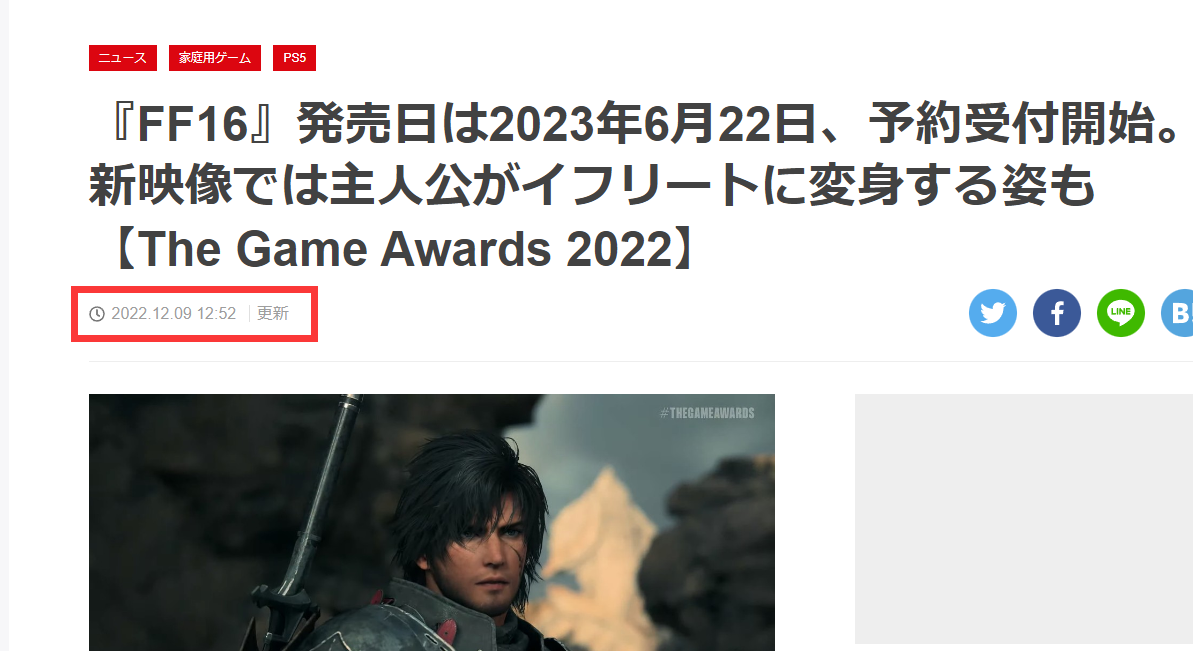Select the red PS5 tag
The height and width of the screenshot is (651, 1193).
294,58
